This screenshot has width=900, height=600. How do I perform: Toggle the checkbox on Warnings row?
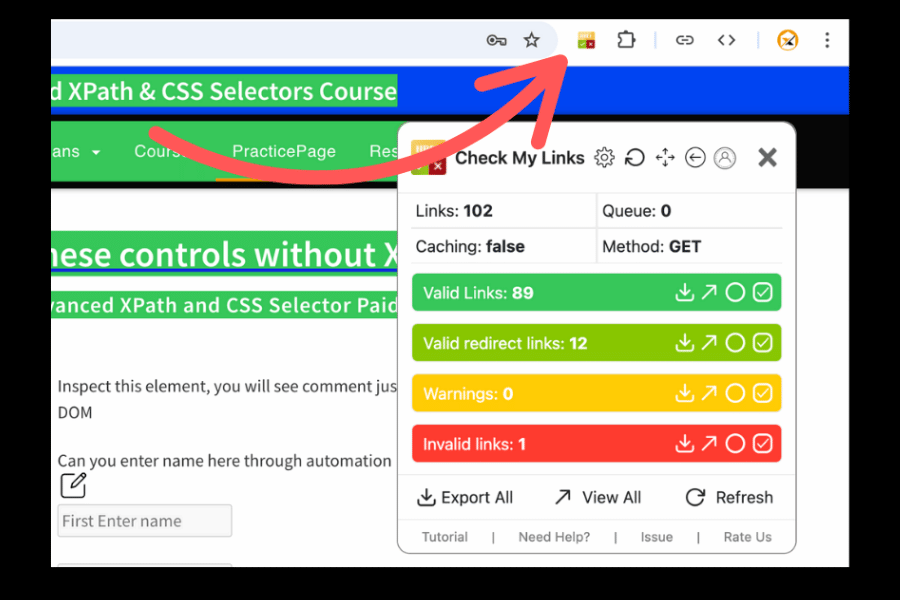point(762,394)
